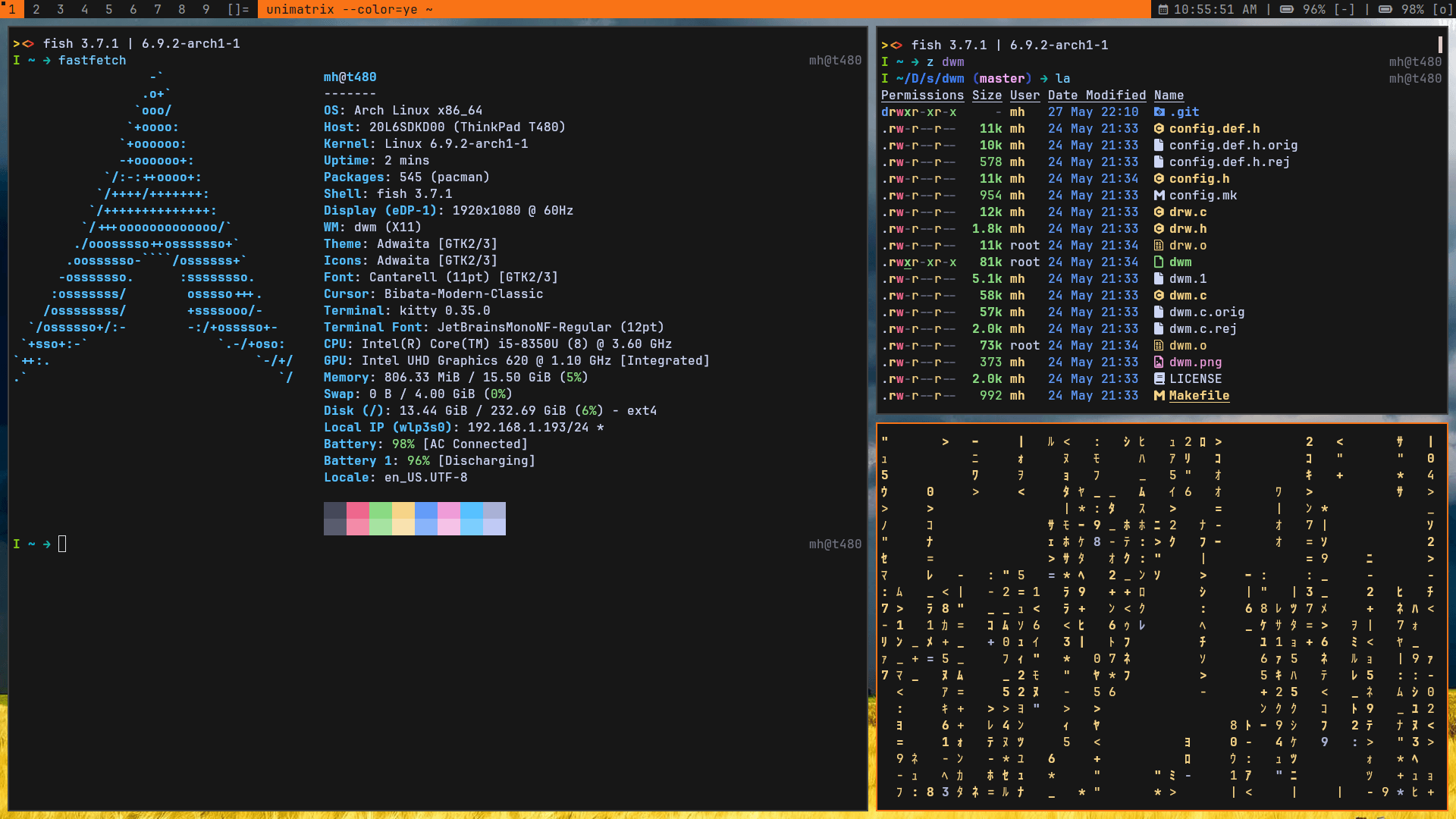
Task: Click the Kernel line in fastfetch output
Action: tap(425, 144)
